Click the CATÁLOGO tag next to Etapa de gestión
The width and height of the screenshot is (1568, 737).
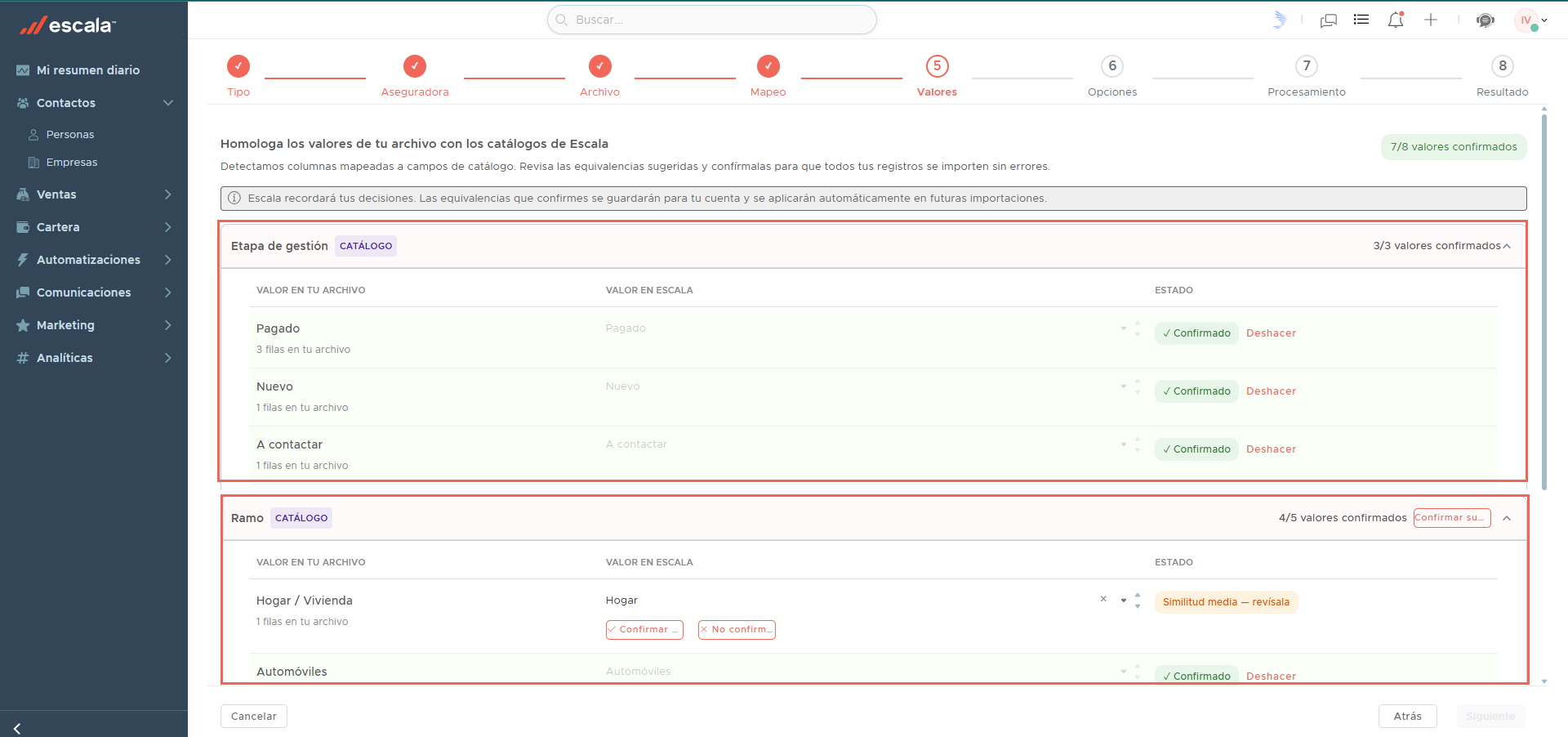click(x=366, y=246)
